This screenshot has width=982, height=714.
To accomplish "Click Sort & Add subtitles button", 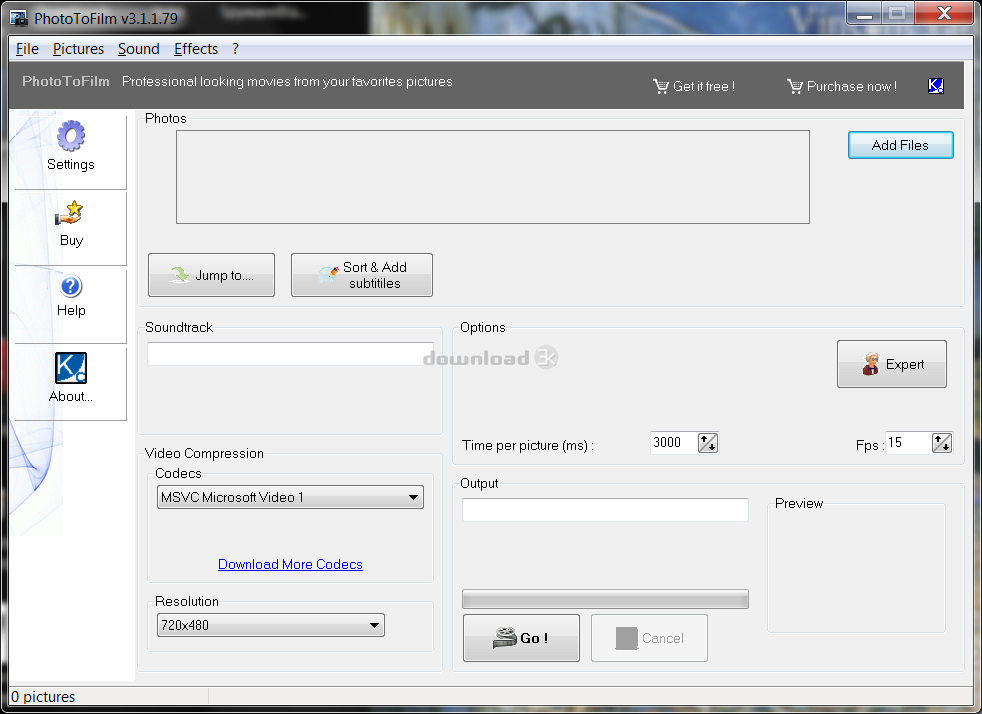I will point(361,275).
